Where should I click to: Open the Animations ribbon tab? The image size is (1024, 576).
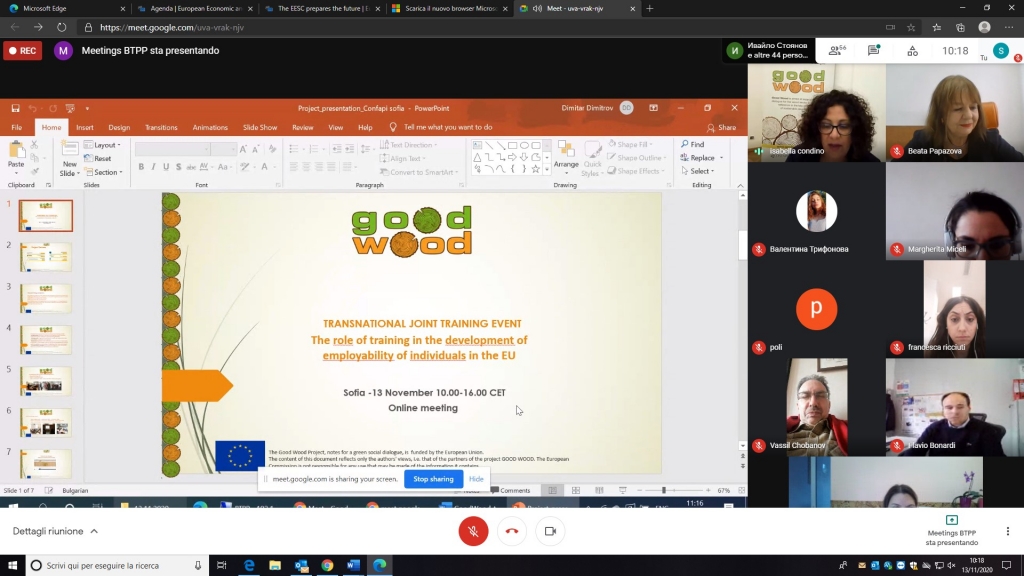210,127
